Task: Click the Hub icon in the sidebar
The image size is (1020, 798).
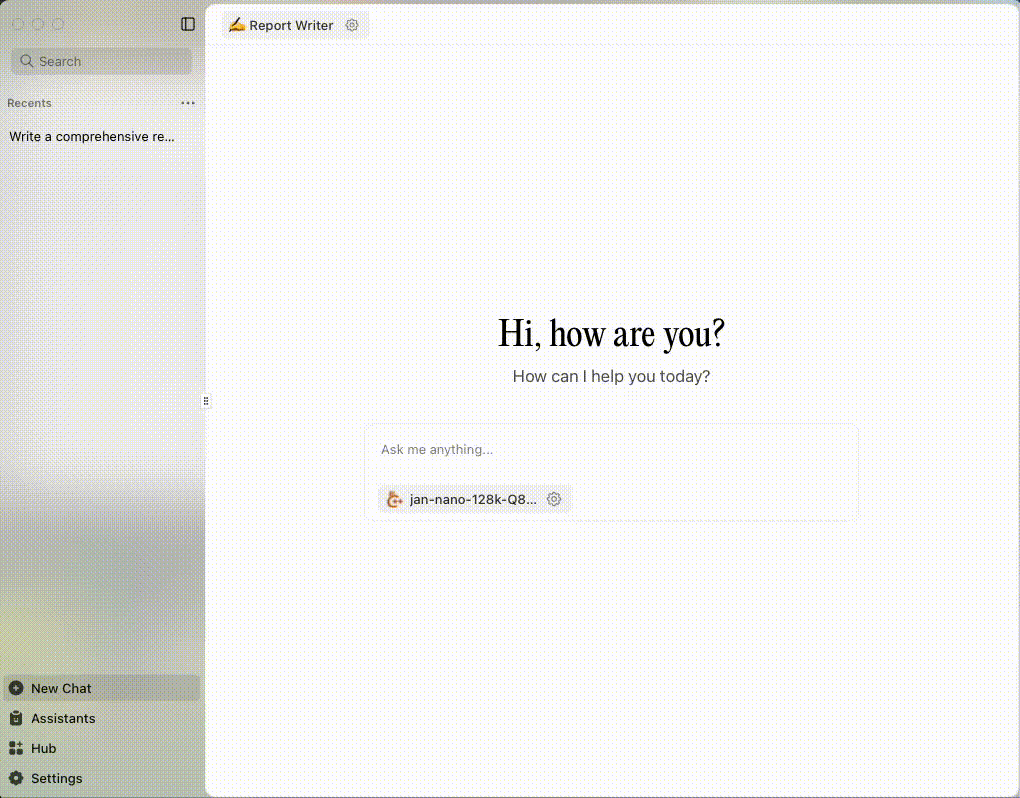Action: 16,748
